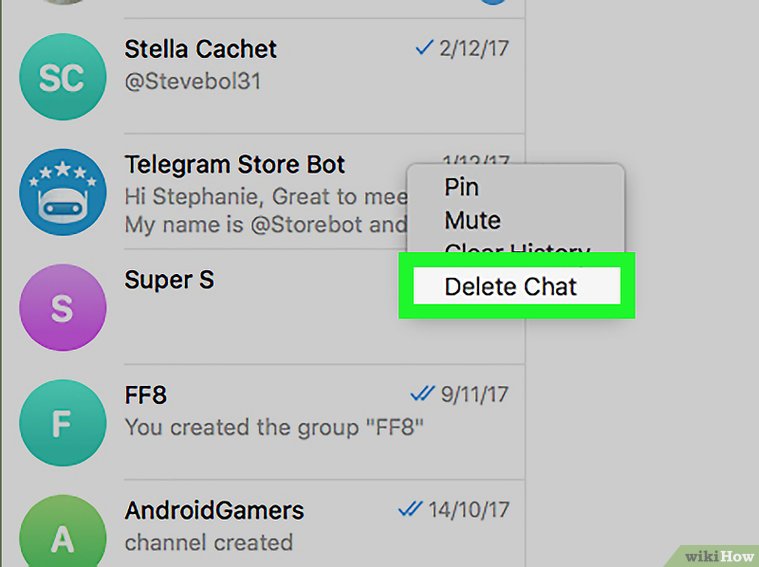Viewport: 759px width, 567px height.
Task: Select the purple Super S avatar
Action: tap(62, 306)
